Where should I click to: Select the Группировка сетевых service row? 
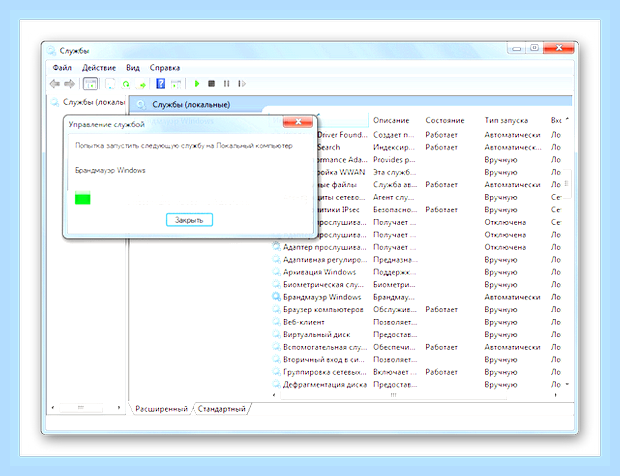418,372
